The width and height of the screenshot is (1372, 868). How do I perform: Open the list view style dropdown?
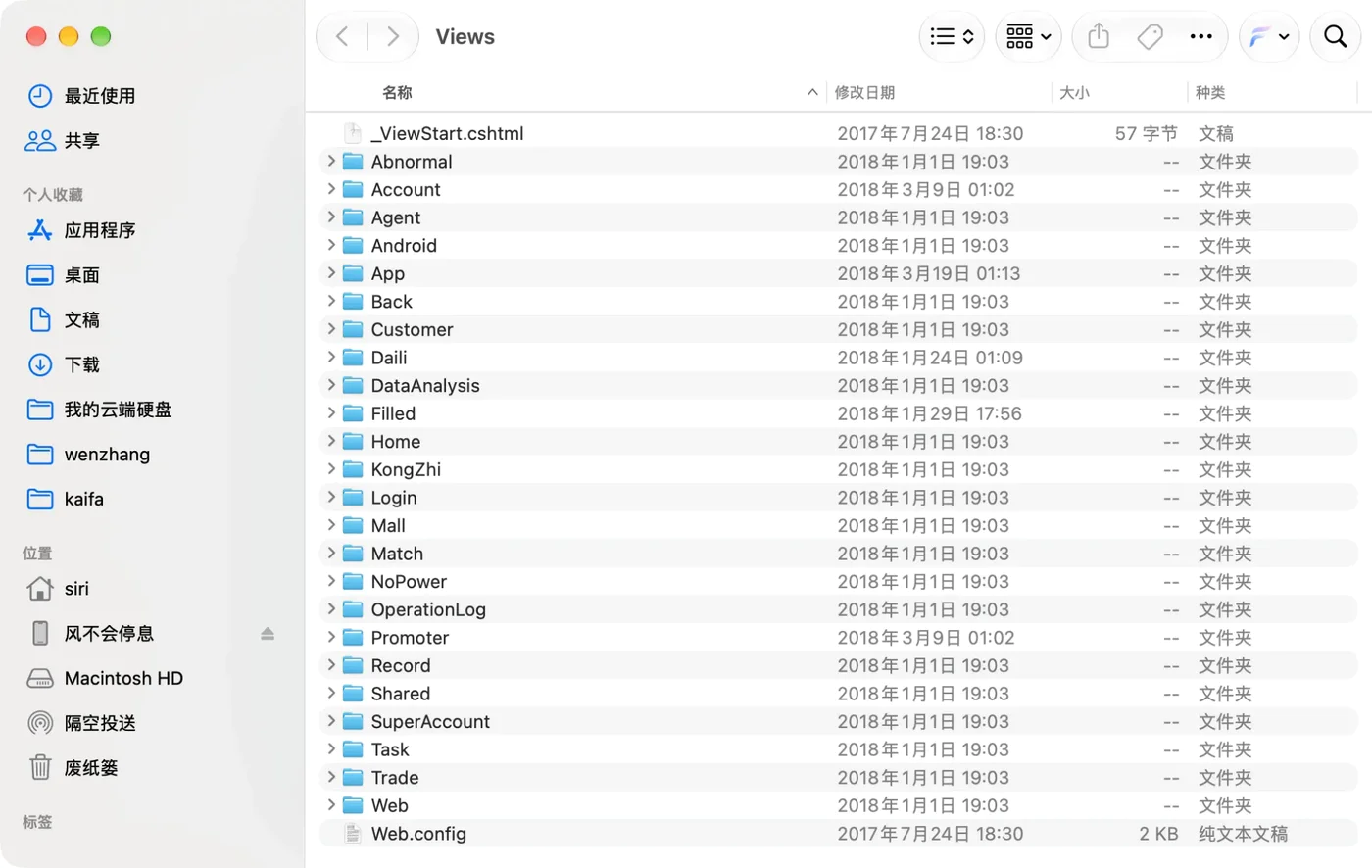(x=952, y=37)
